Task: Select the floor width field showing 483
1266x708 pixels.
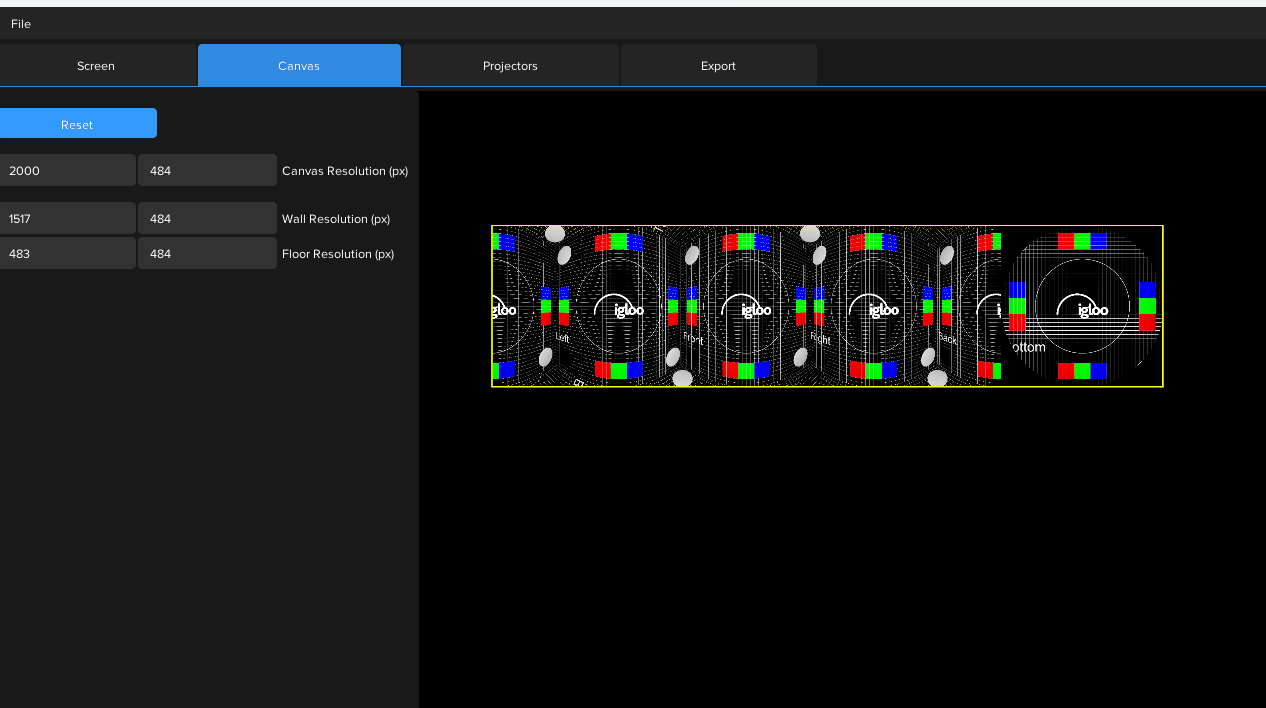Action: pos(67,253)
